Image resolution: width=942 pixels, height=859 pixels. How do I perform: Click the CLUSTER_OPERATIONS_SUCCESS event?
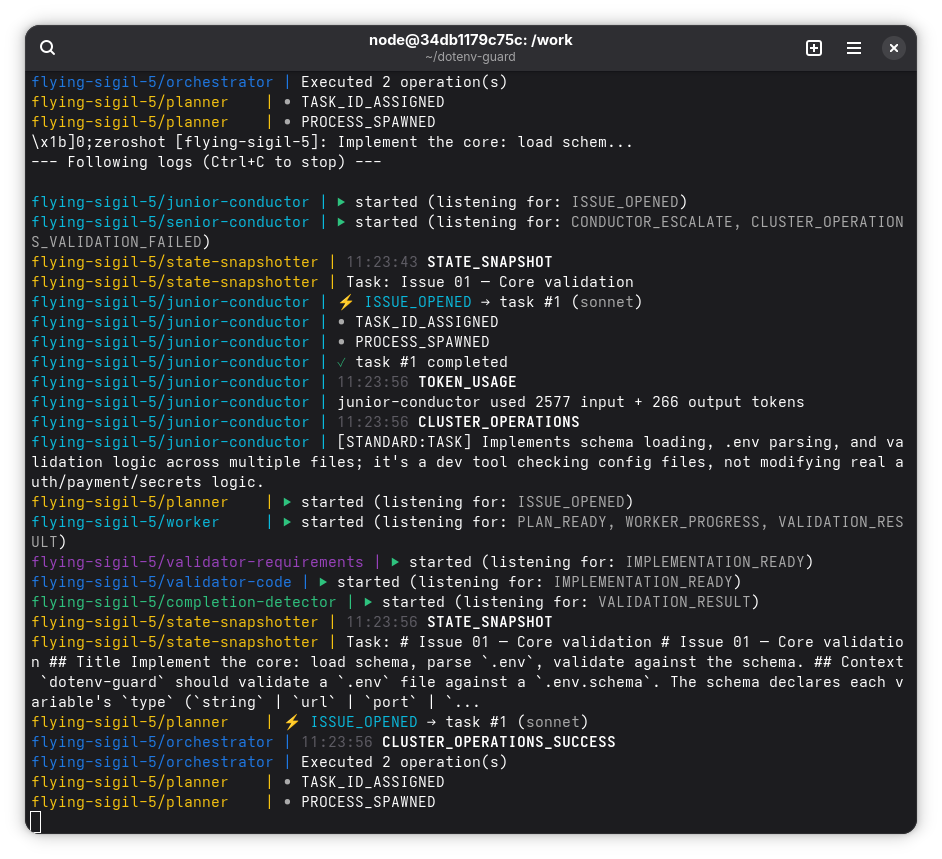pyautogui.click(x=499, y=742)
